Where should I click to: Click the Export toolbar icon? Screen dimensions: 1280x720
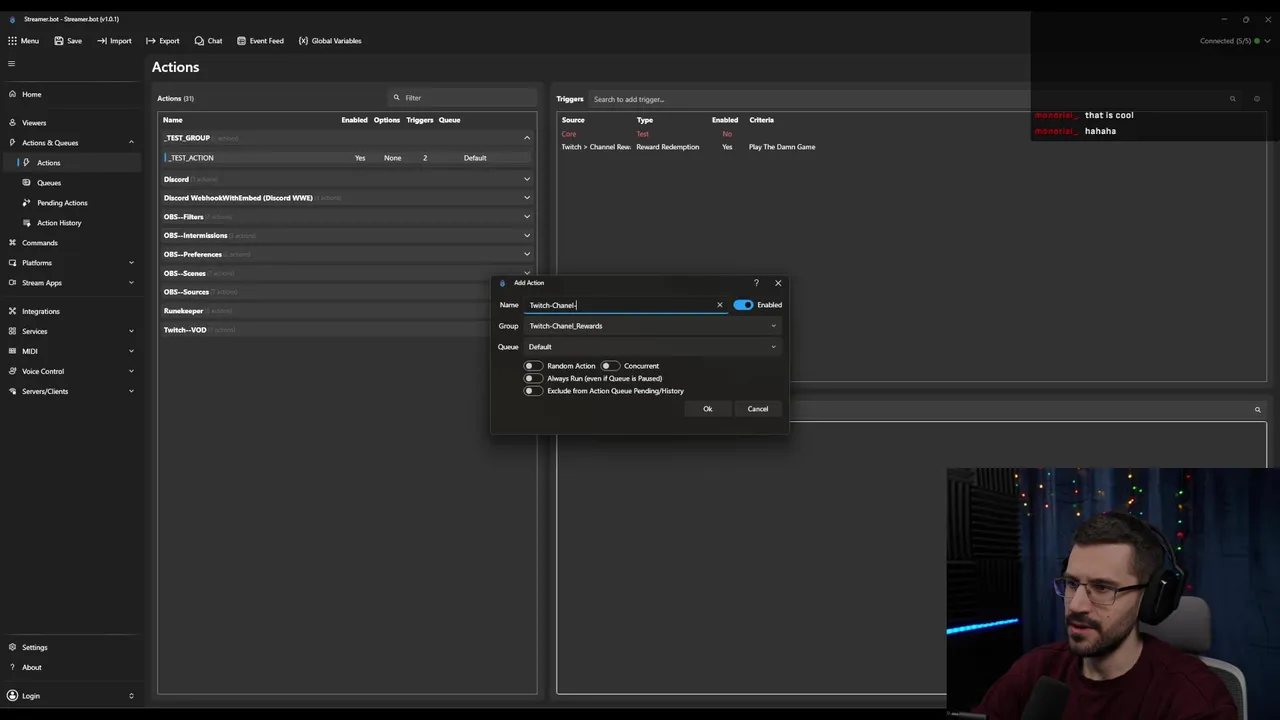click(x=150, y=41)
